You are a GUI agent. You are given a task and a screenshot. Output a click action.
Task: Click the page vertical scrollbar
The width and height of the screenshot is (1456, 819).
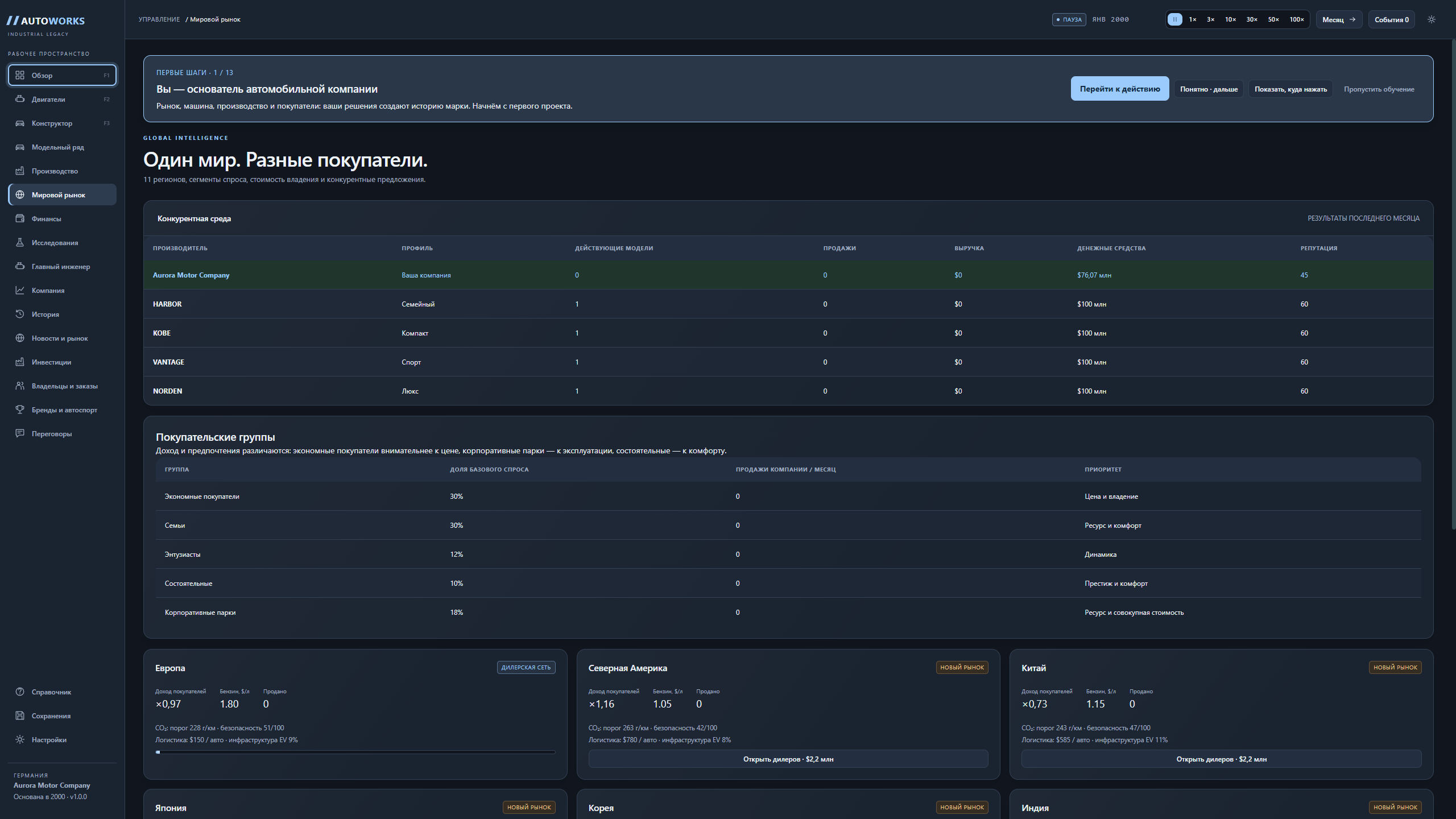pyautogui.click(x=1453, y=284)
